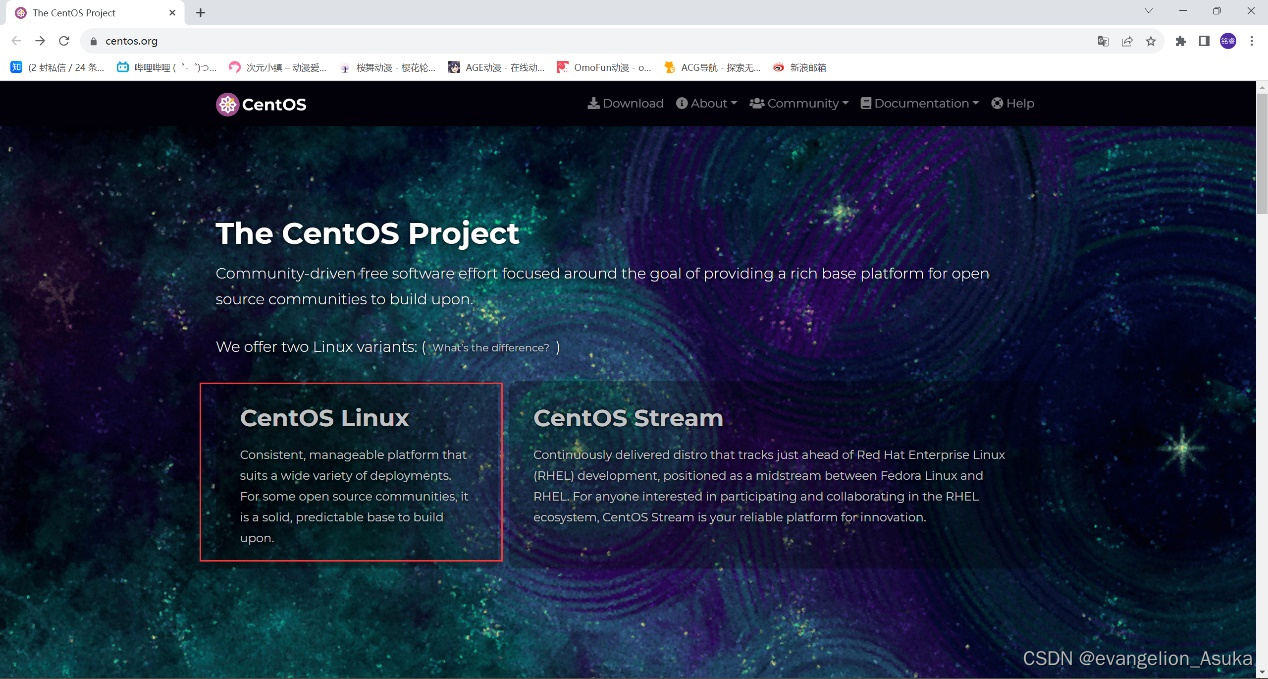This screenshot has width=1268, height=679.
Task: Reload the page with the refresh icon
Action: pyautogui.click(x=64, y=41)
